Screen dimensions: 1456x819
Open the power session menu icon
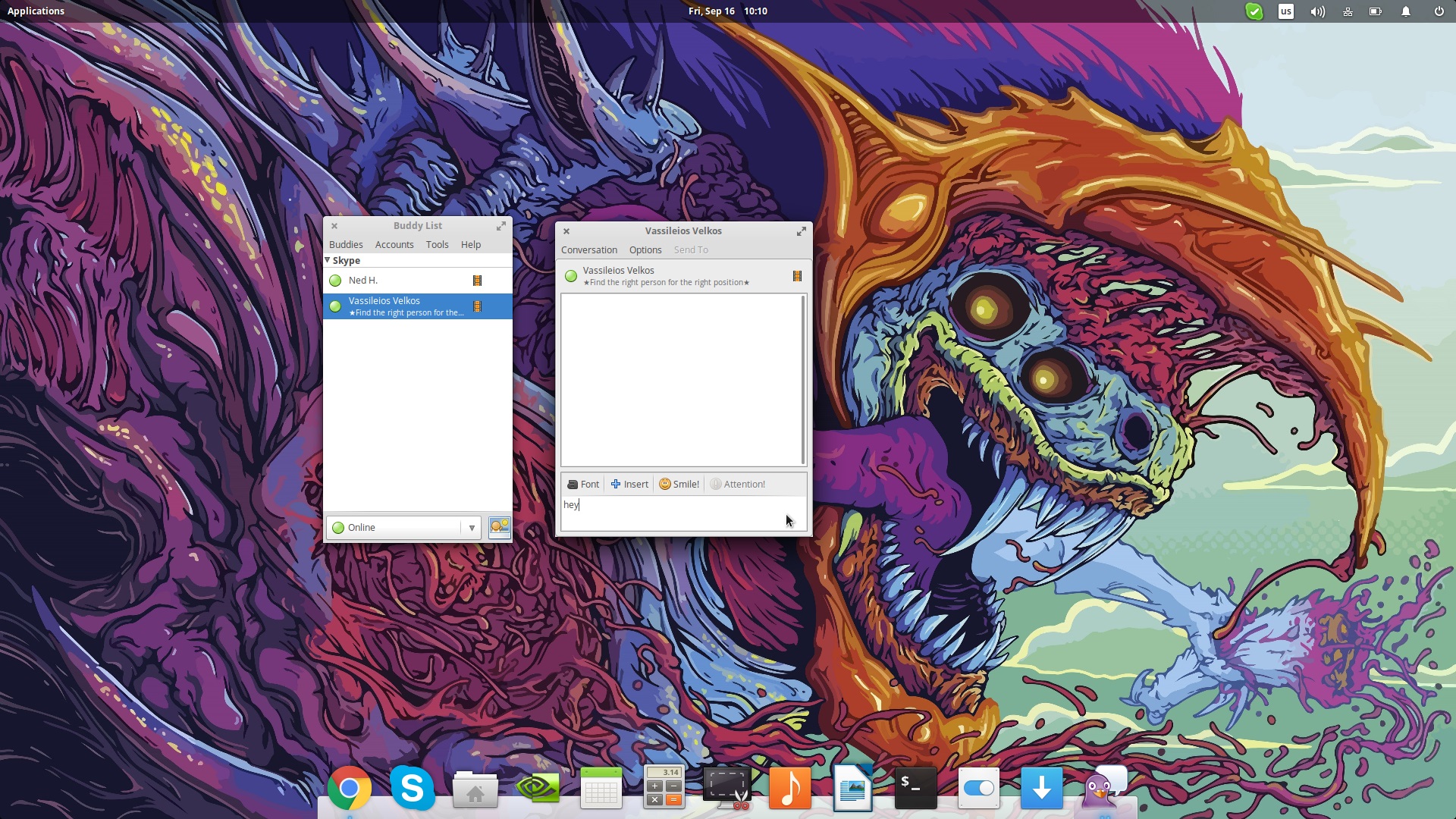tap(1439, 11)
